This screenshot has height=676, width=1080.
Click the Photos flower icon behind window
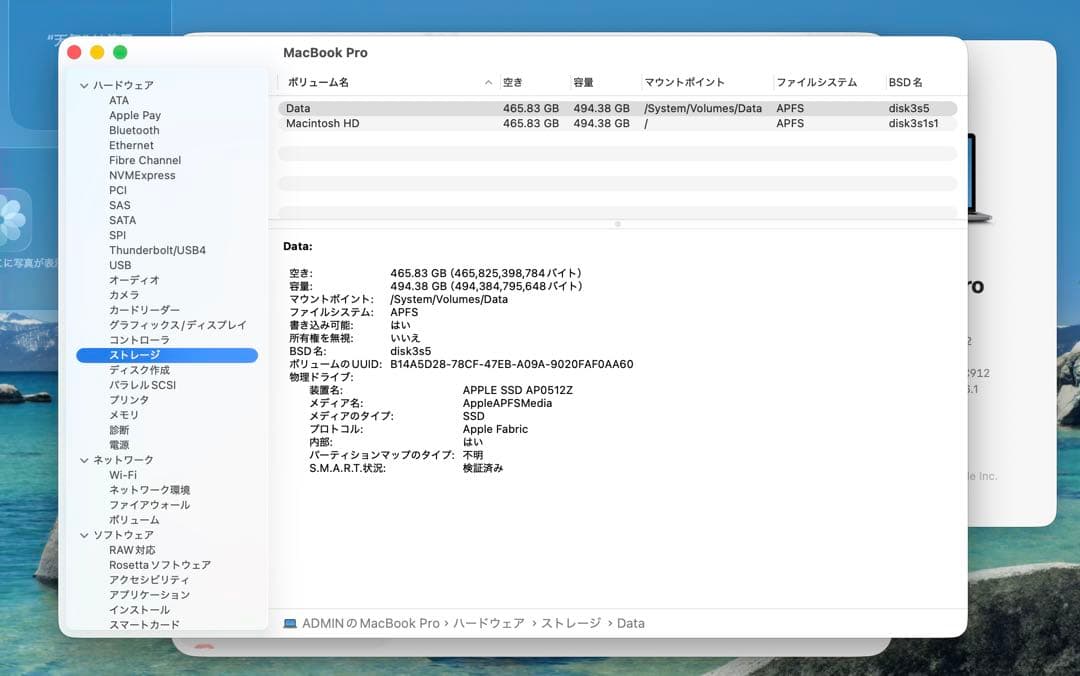click(x=14, y=221)
